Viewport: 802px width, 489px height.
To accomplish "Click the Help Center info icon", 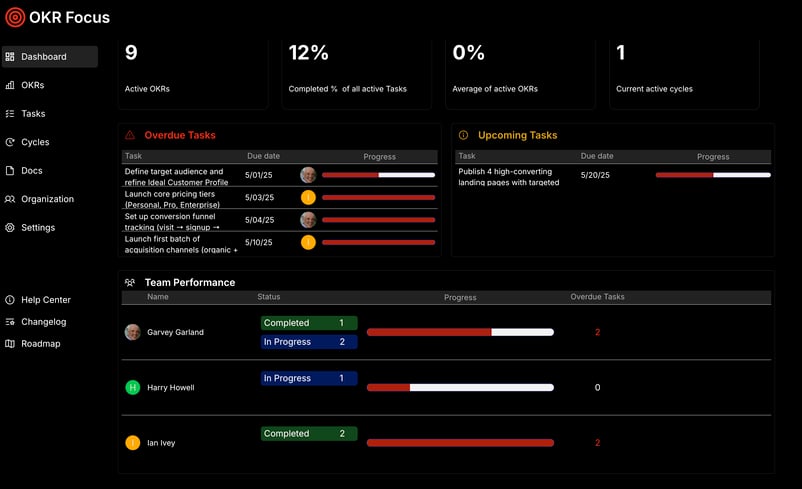I will click(10, 300).
